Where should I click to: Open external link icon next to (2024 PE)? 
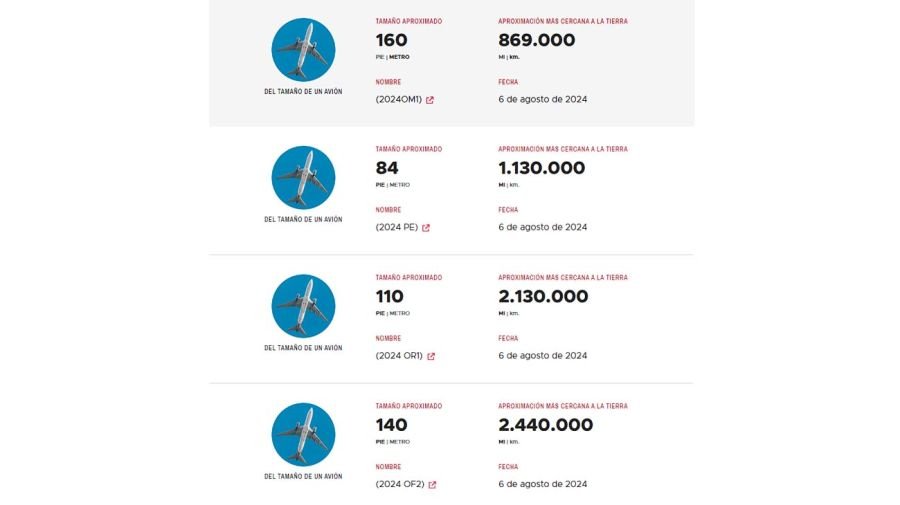click(426, 228)
